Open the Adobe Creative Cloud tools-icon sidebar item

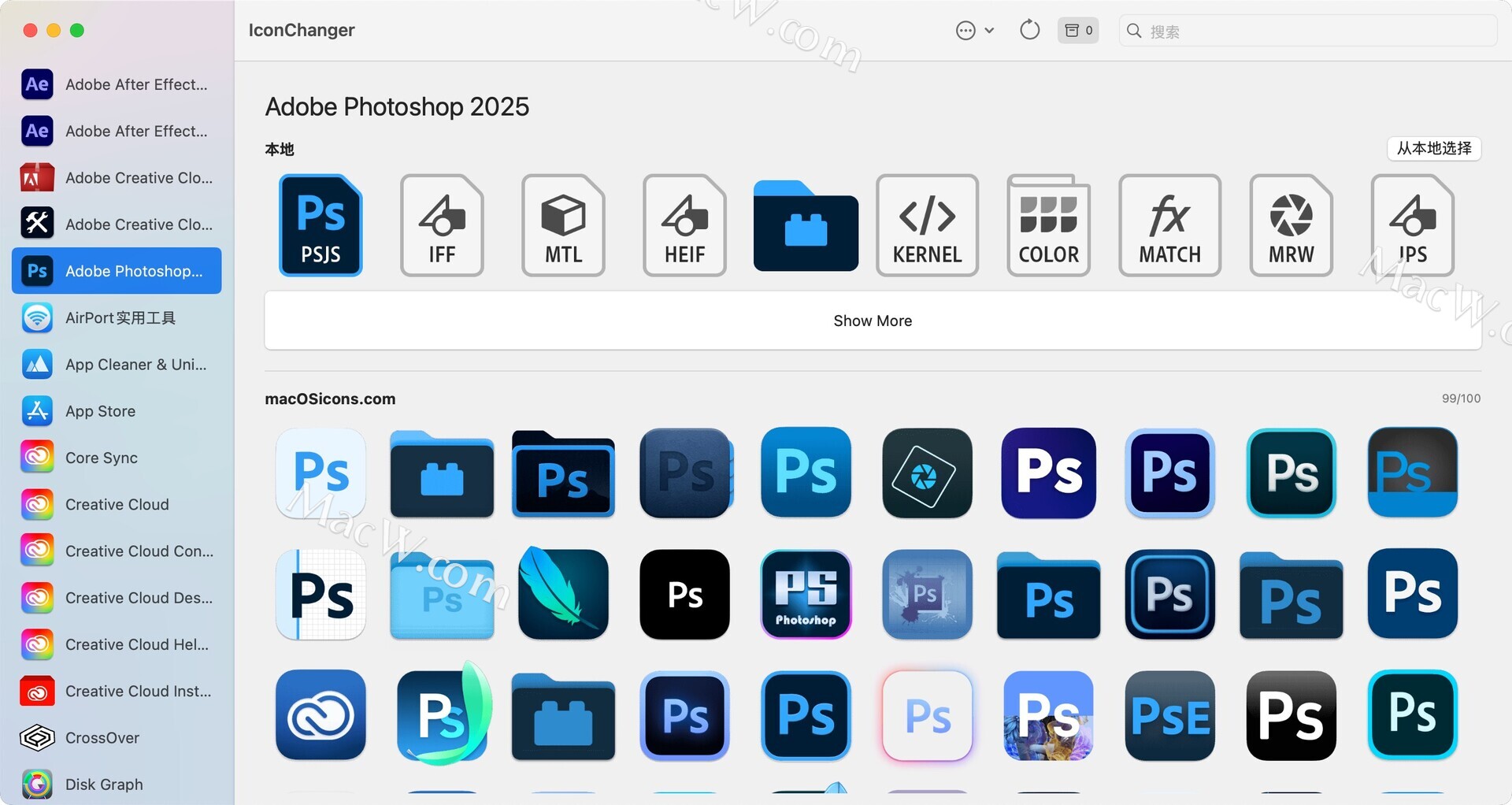pyautogui.click(x=117, y=224)
